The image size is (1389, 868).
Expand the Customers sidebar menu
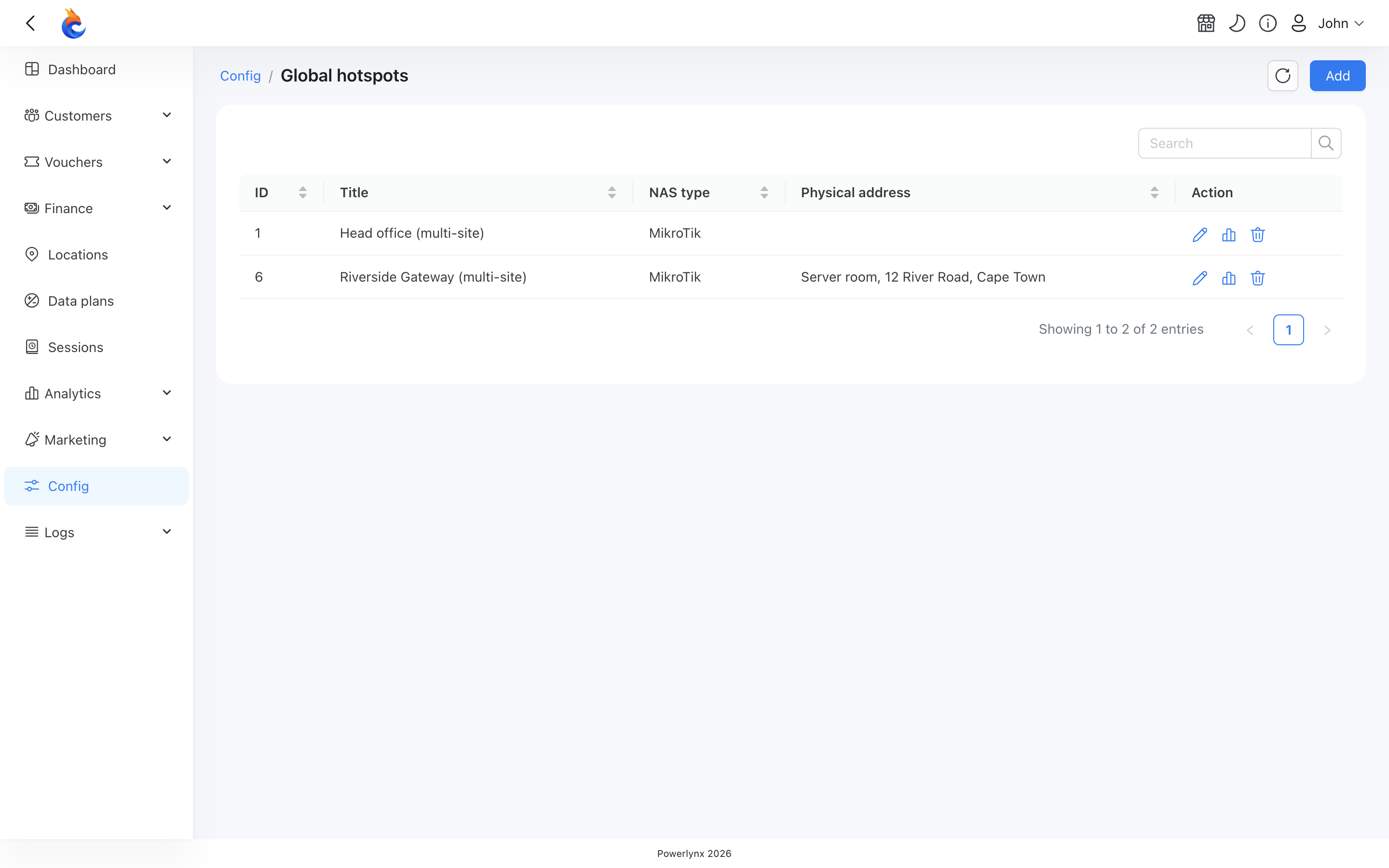click(96, 115)
